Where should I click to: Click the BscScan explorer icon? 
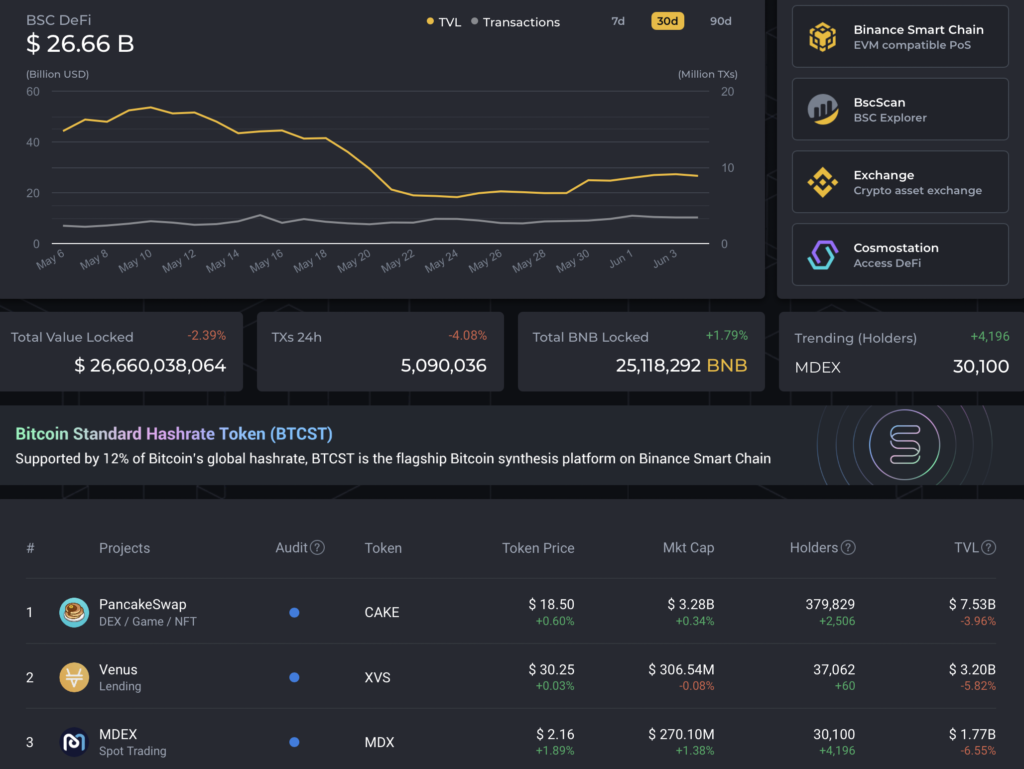(823, 110)
